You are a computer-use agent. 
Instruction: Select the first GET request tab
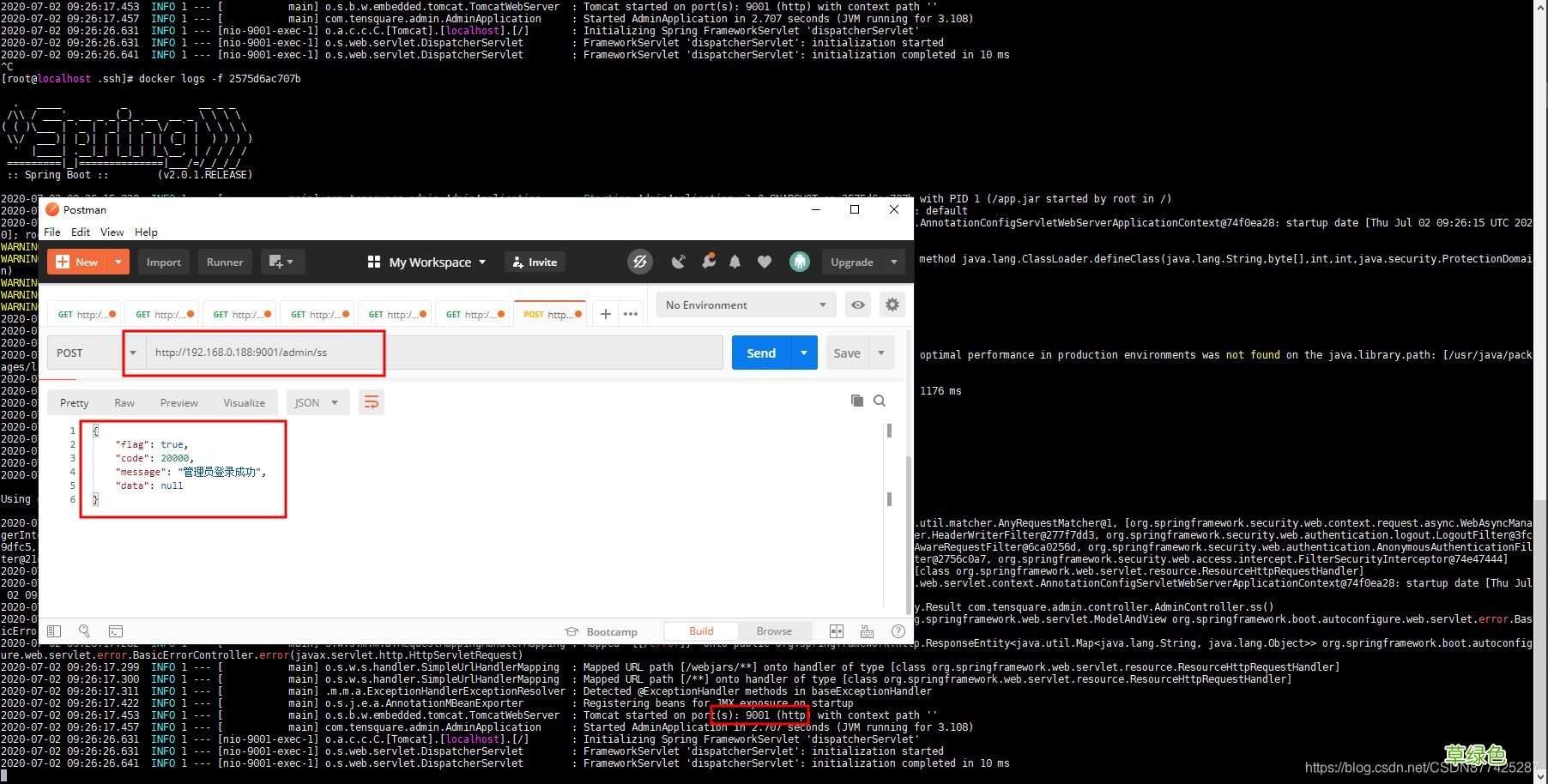click(x=85, y=314)
